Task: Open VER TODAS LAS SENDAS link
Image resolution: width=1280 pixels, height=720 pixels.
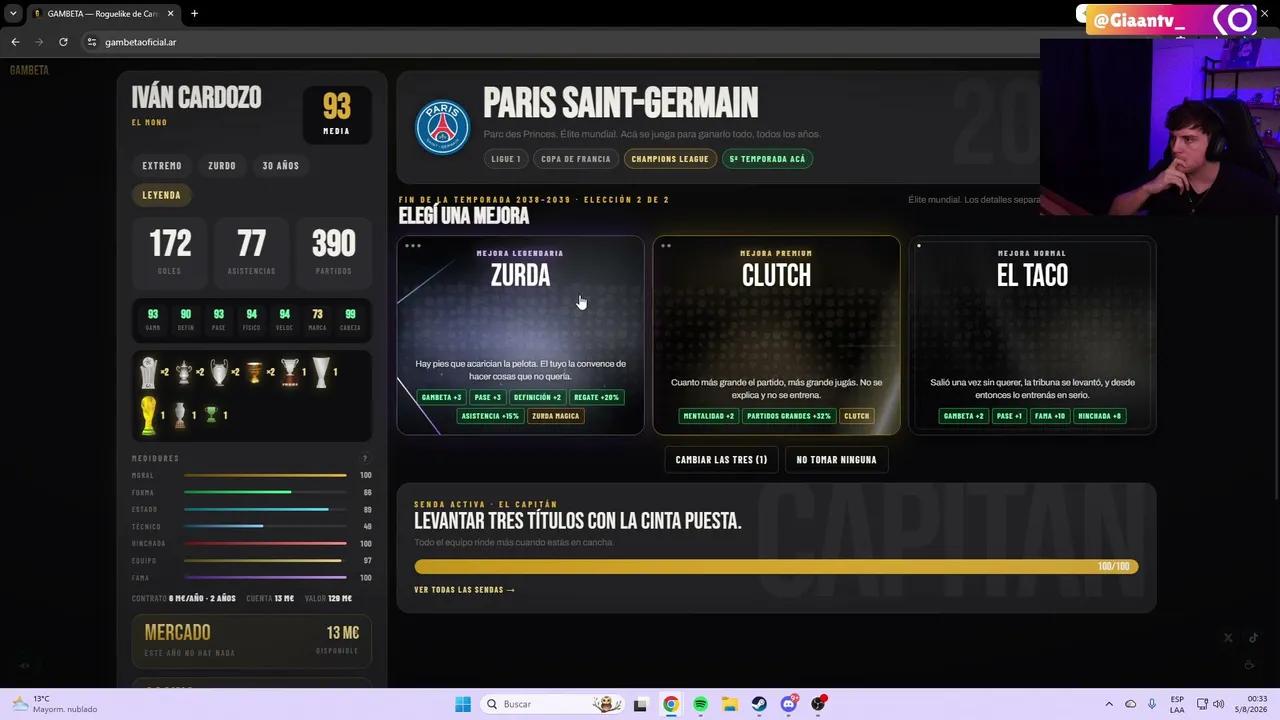Action: pyautogui.click(x=464, y=590)
